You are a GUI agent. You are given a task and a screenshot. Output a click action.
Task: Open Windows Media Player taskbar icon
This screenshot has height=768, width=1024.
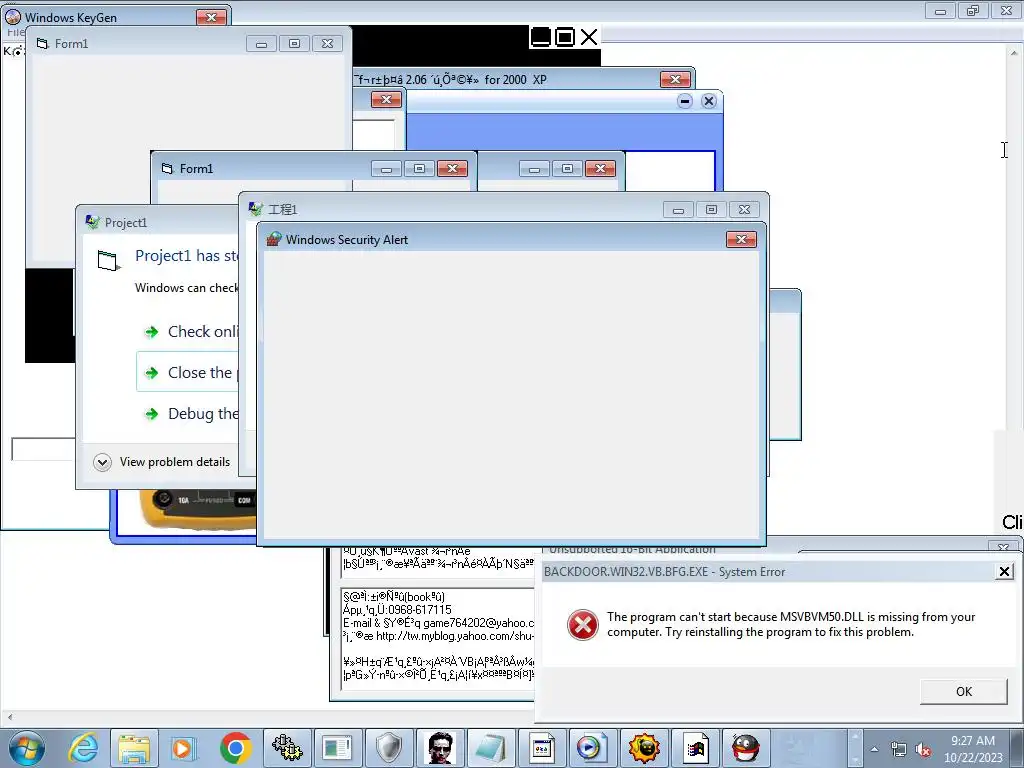tap(184, 748)
